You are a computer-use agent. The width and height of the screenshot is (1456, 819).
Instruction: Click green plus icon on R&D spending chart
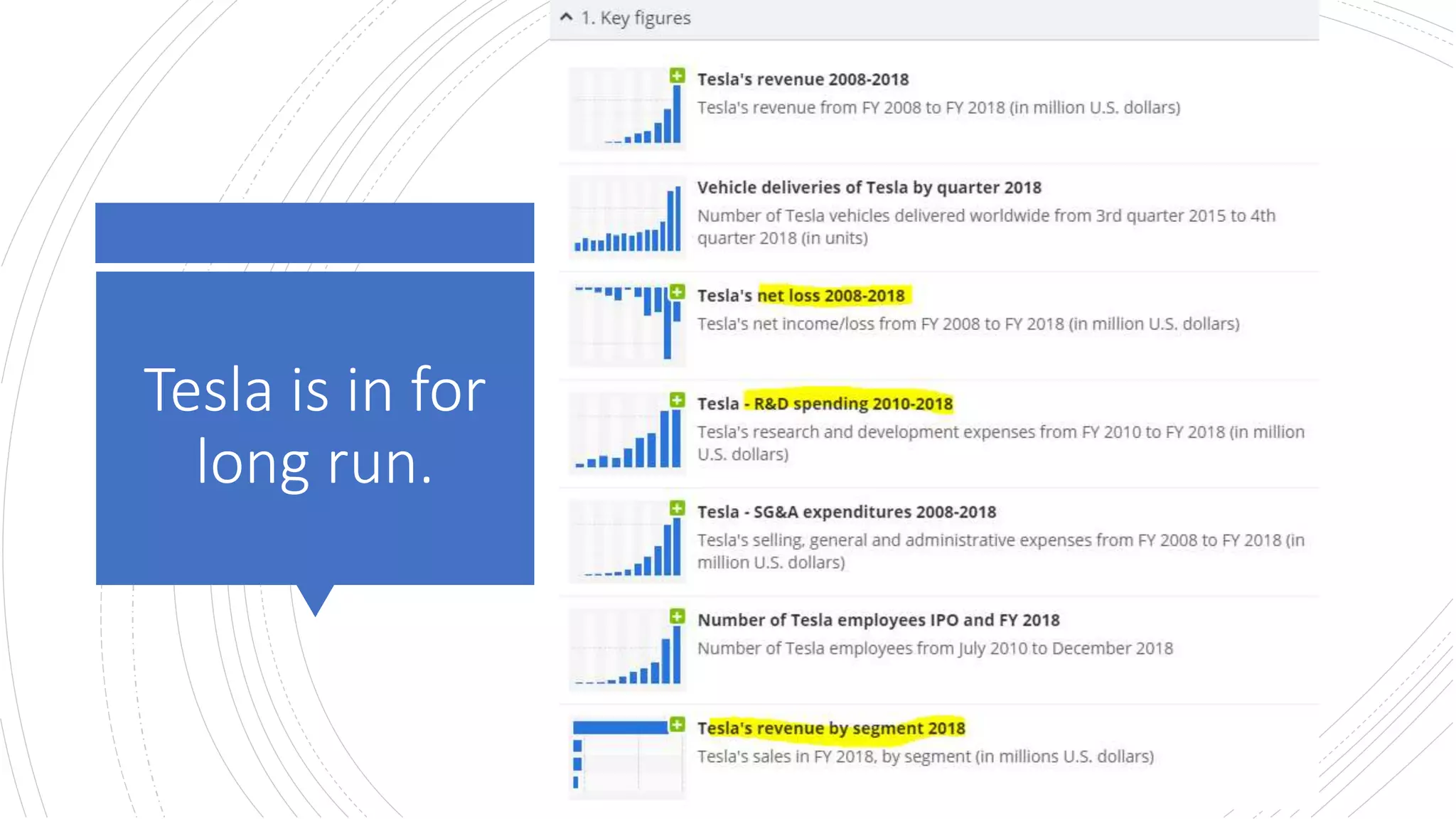pyautogui.click(x=677, y=400)
